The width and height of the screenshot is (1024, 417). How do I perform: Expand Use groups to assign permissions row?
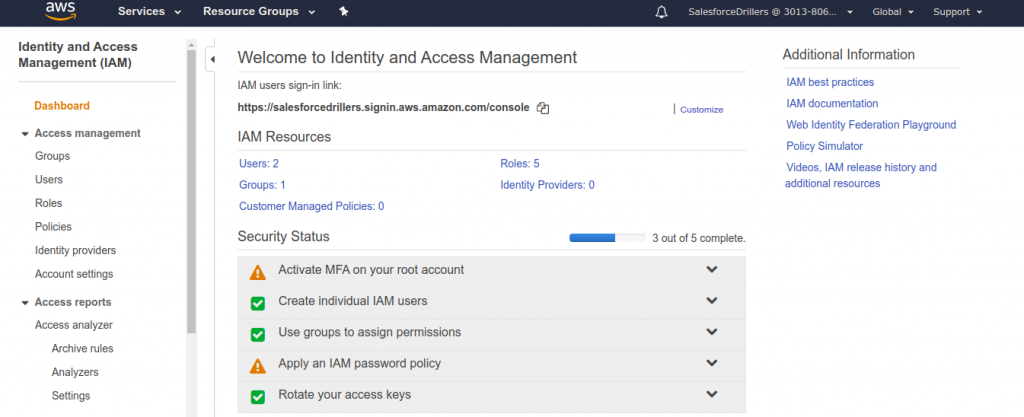[x=712, y=332]
